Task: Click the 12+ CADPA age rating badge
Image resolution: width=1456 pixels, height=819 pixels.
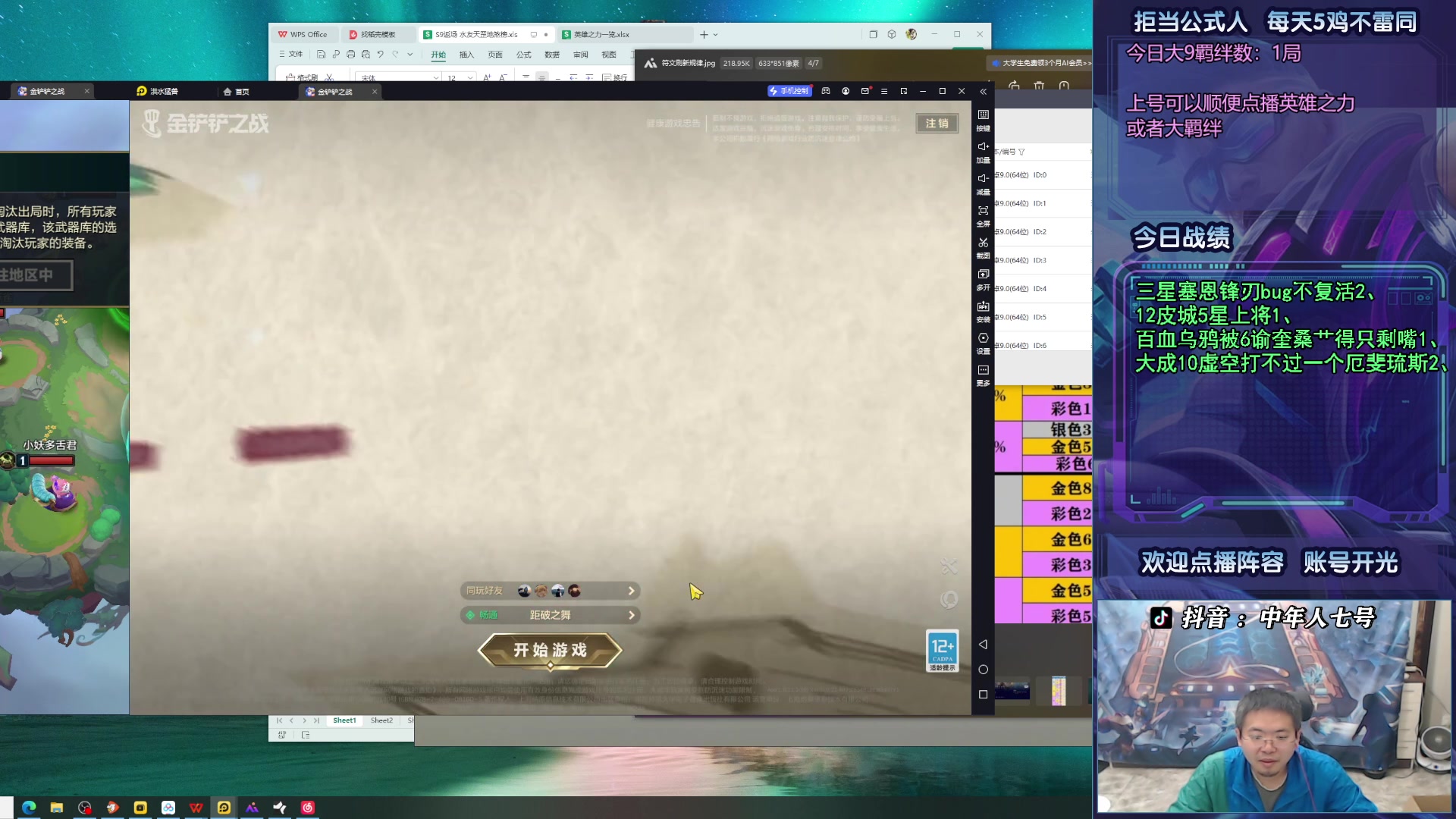Action: point(943,650)
